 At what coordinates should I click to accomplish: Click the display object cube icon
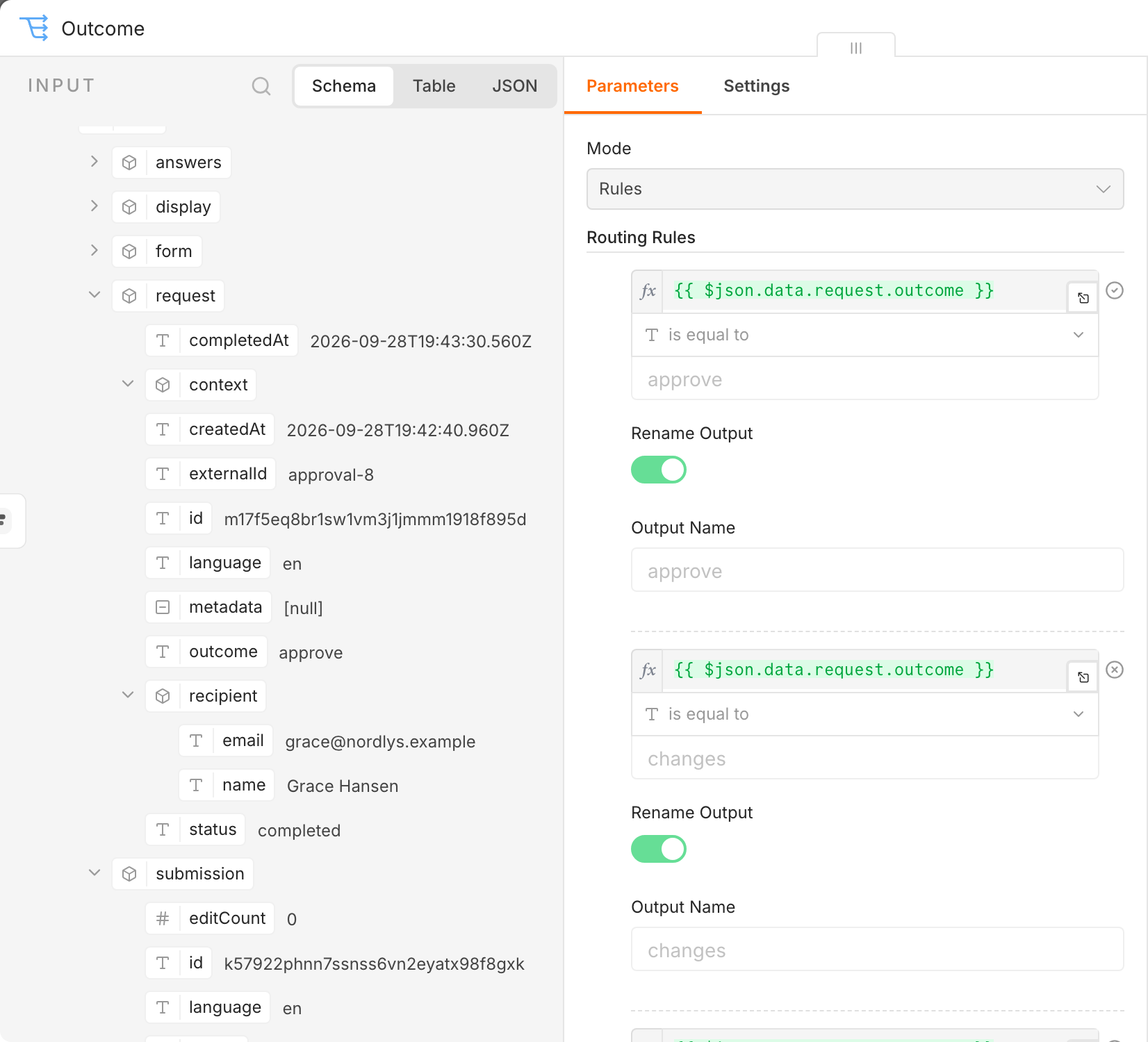(x=129, y=207)
